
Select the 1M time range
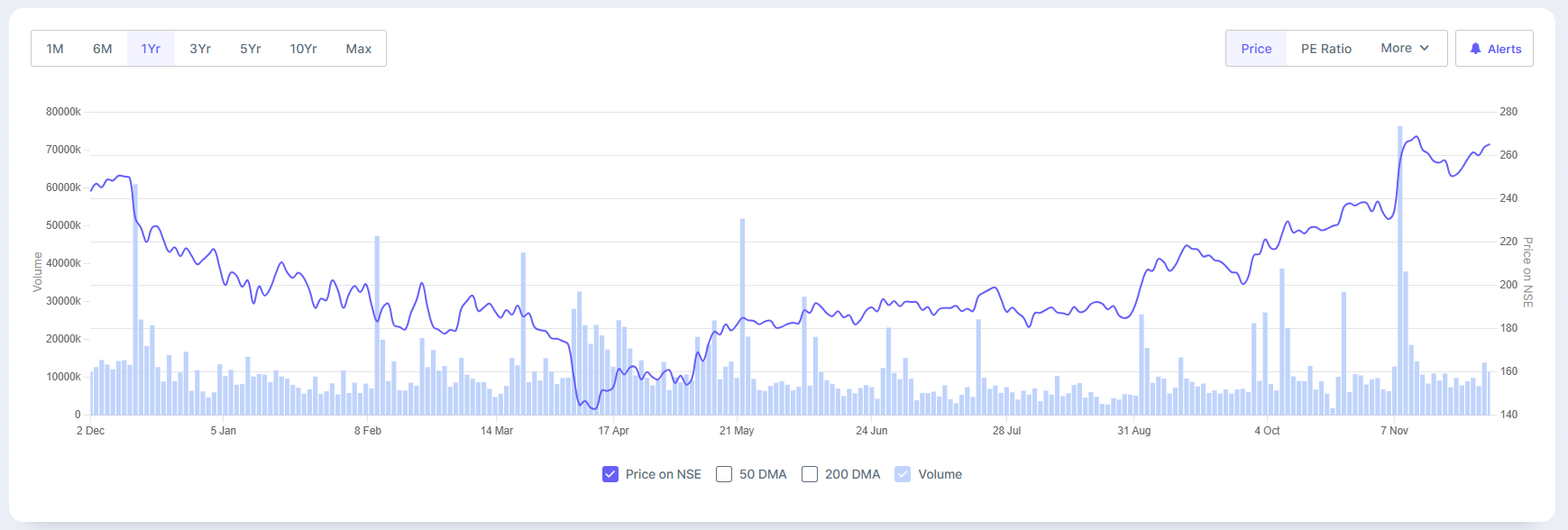pyautogui.click(x=55, y=49)
